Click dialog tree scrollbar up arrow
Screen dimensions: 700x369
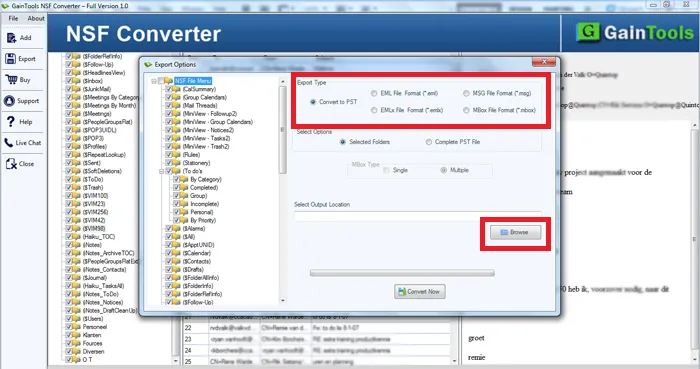[282, 81]
